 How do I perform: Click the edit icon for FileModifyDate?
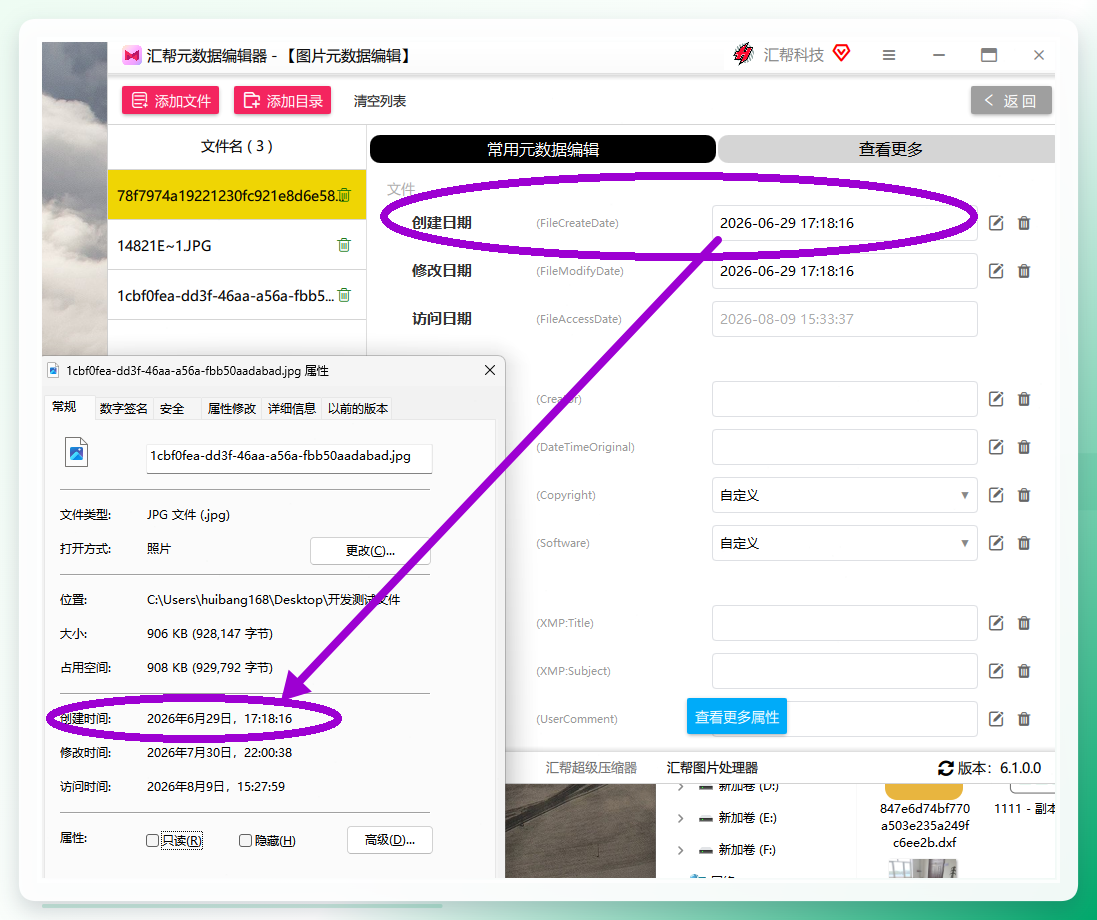(996, 271)
